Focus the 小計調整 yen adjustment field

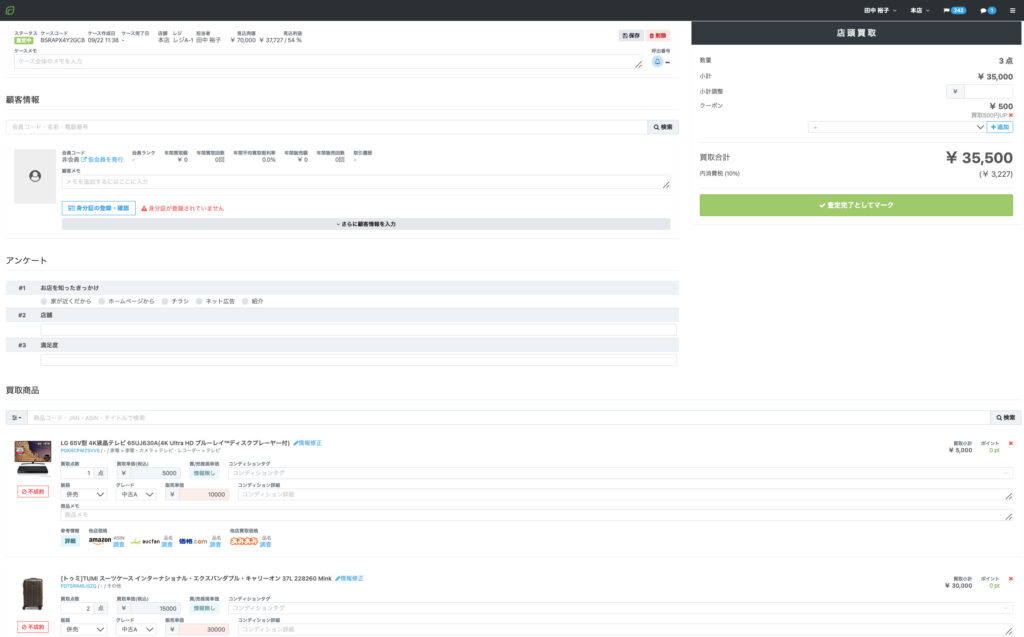988,91
